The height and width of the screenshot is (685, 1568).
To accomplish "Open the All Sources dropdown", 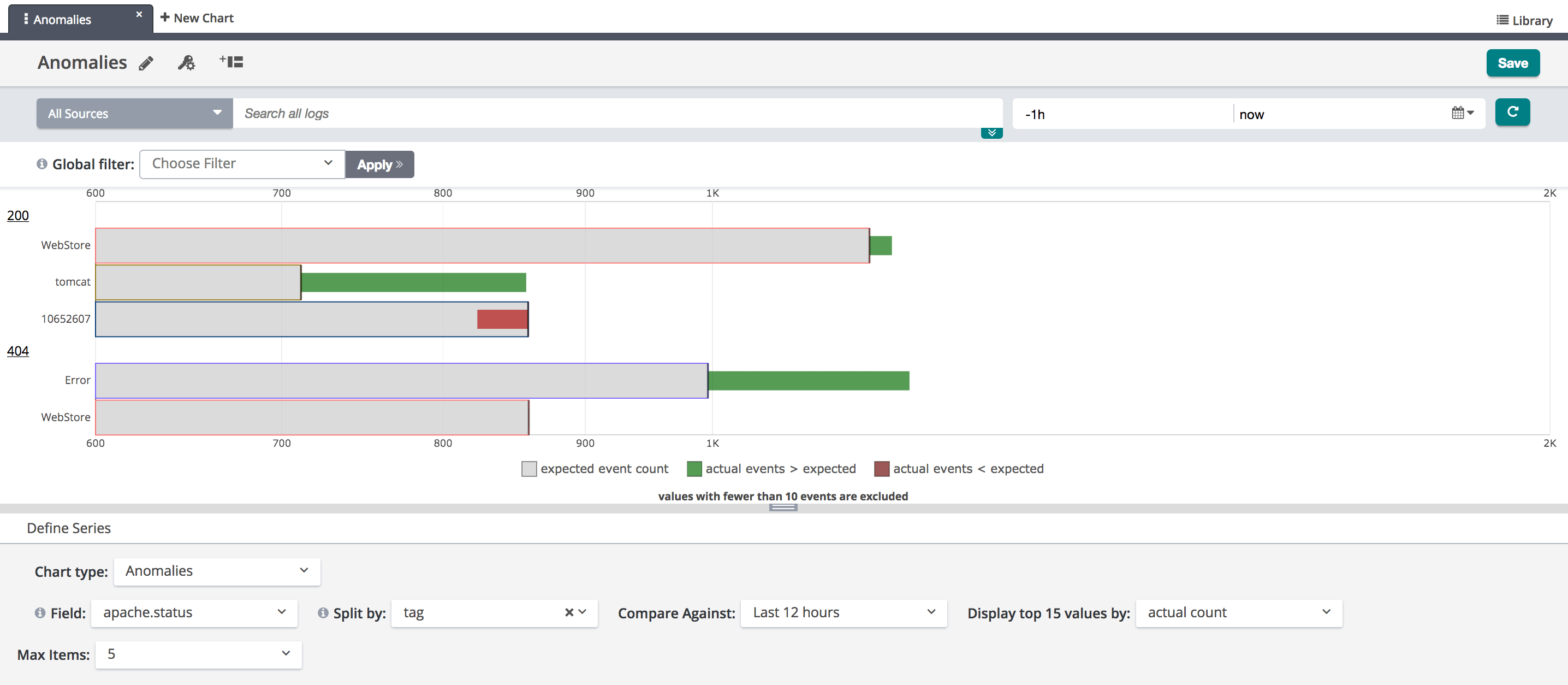I will 134,114.
